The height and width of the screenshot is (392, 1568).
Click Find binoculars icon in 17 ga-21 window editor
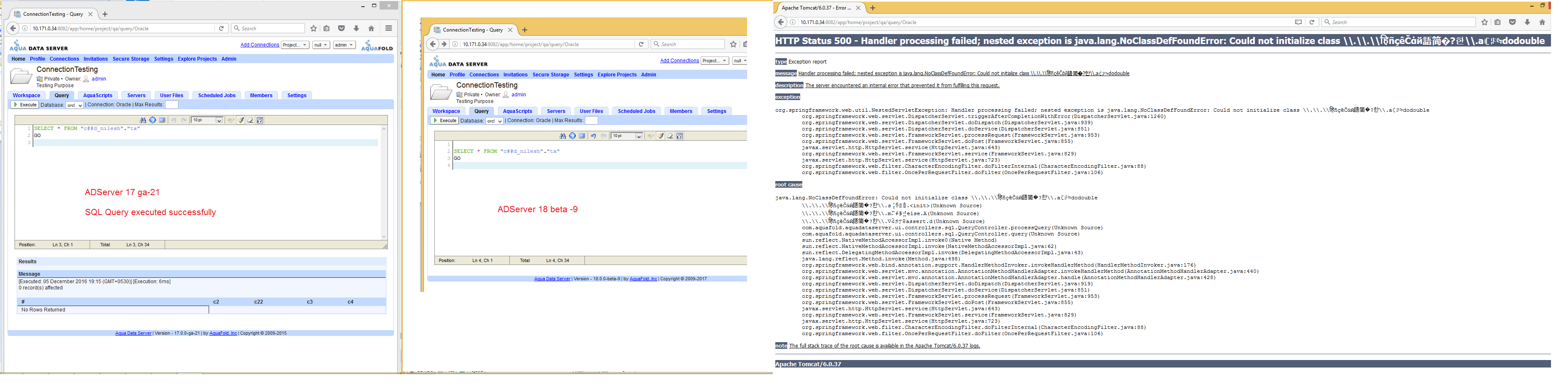(143, 120)
